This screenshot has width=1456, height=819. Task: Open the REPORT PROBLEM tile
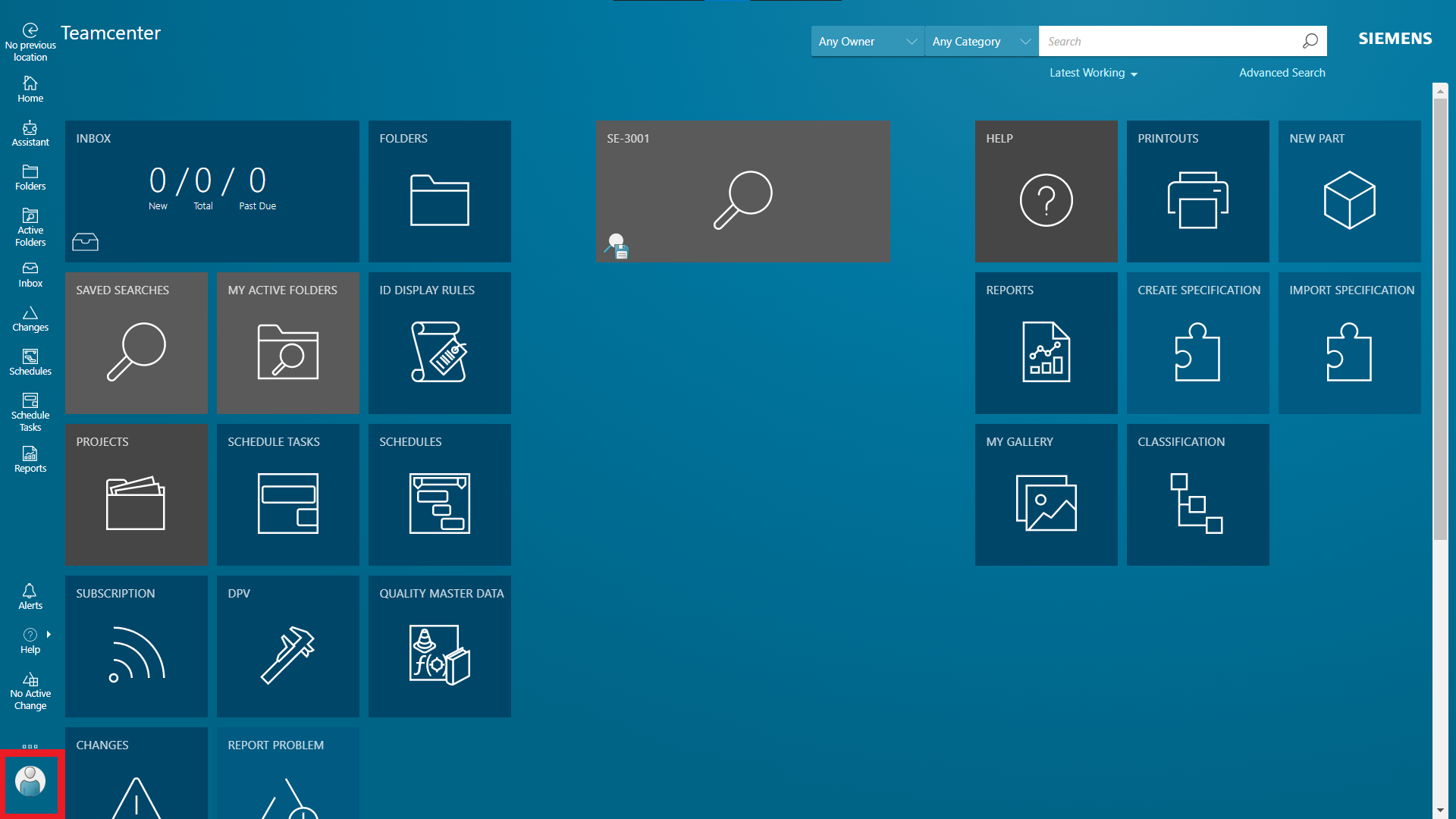tap(288, 773)
